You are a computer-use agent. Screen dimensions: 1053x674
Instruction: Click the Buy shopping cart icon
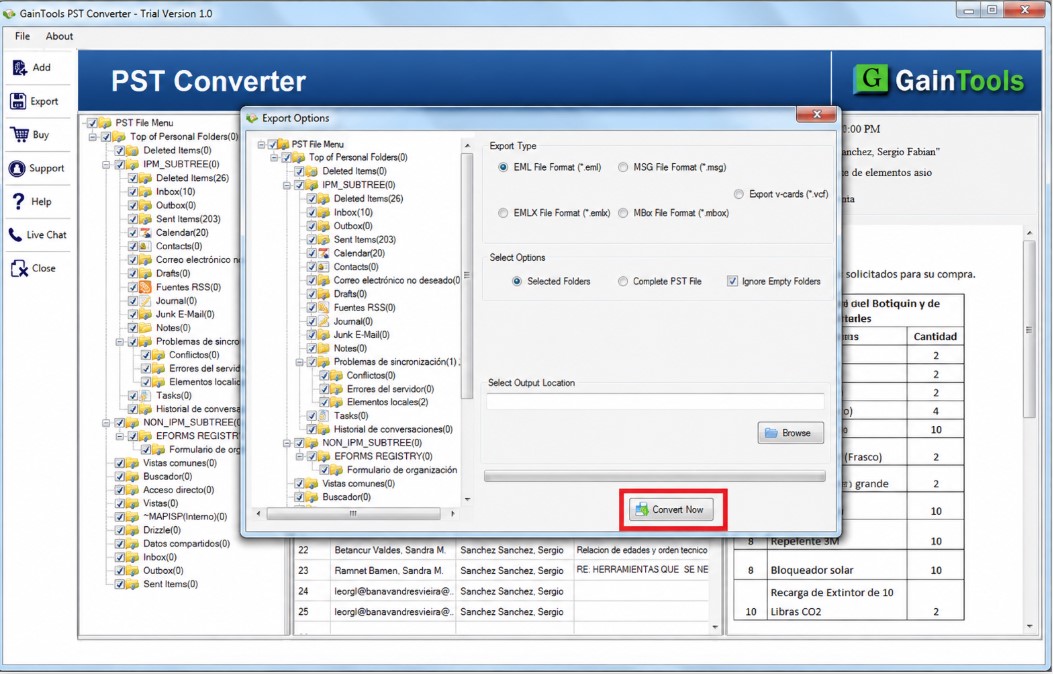19,134
